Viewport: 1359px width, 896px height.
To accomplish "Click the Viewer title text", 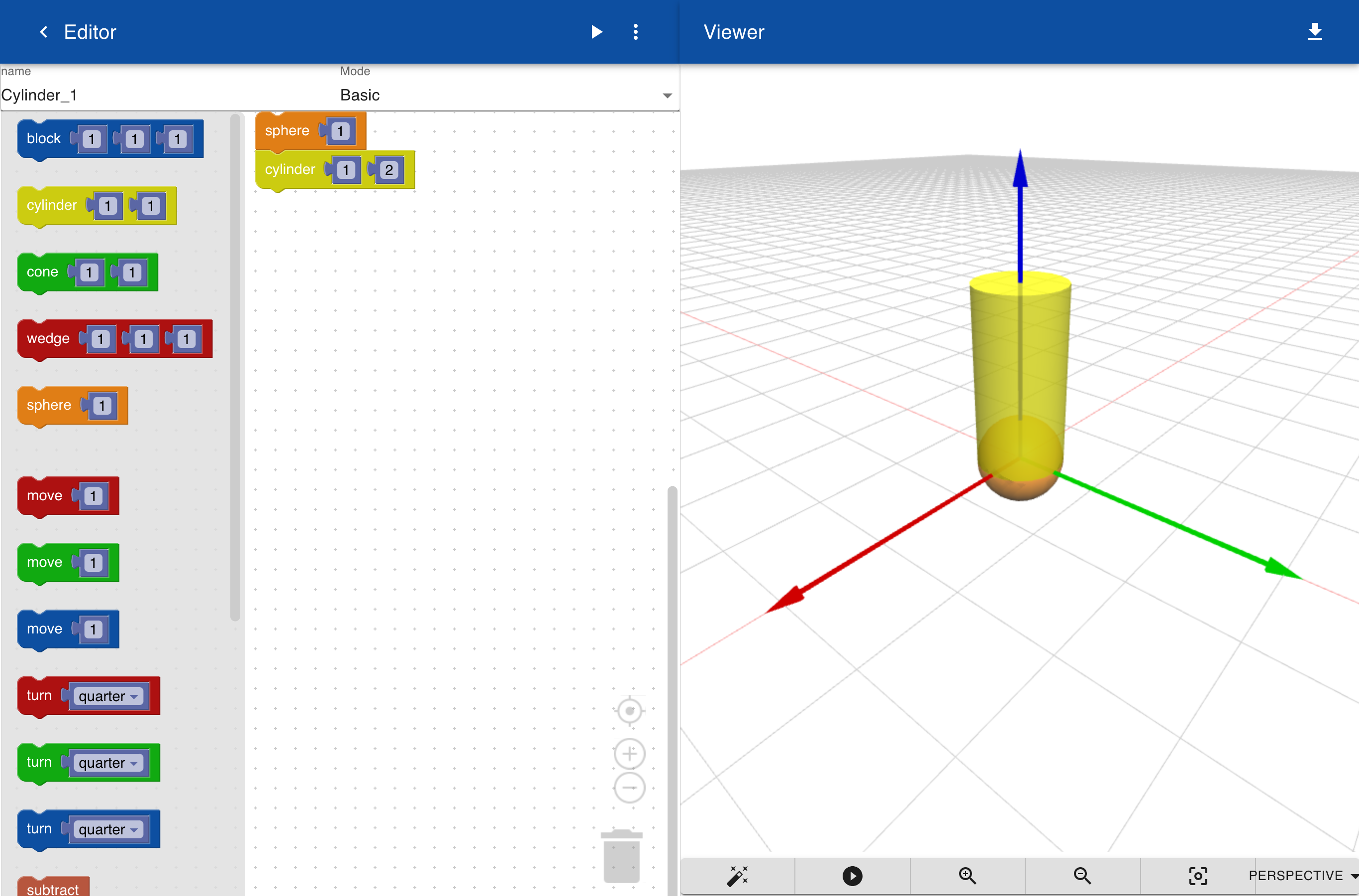I will click(x=734, y=32).
